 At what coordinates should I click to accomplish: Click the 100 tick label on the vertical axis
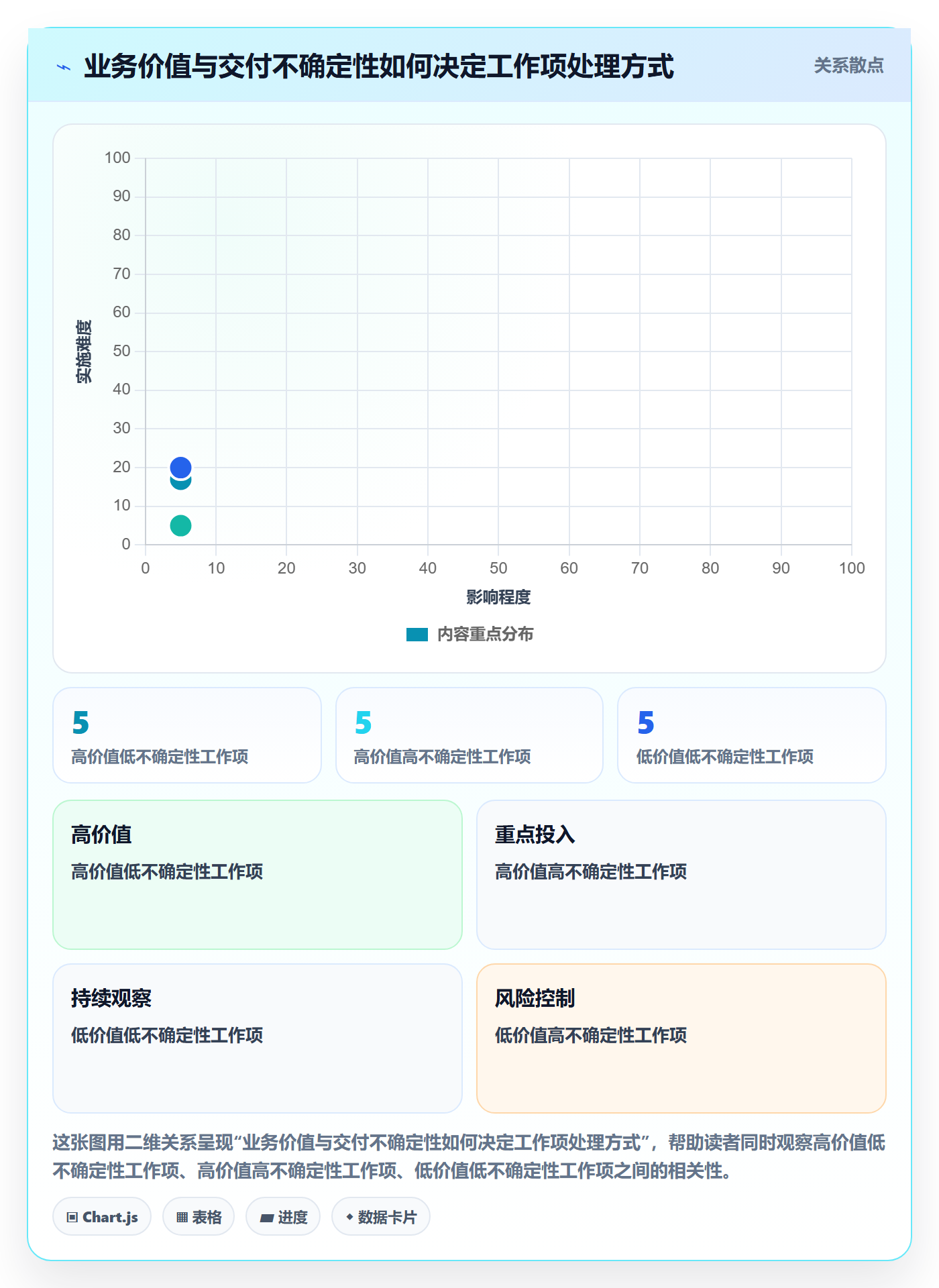(x=117, y=158)
